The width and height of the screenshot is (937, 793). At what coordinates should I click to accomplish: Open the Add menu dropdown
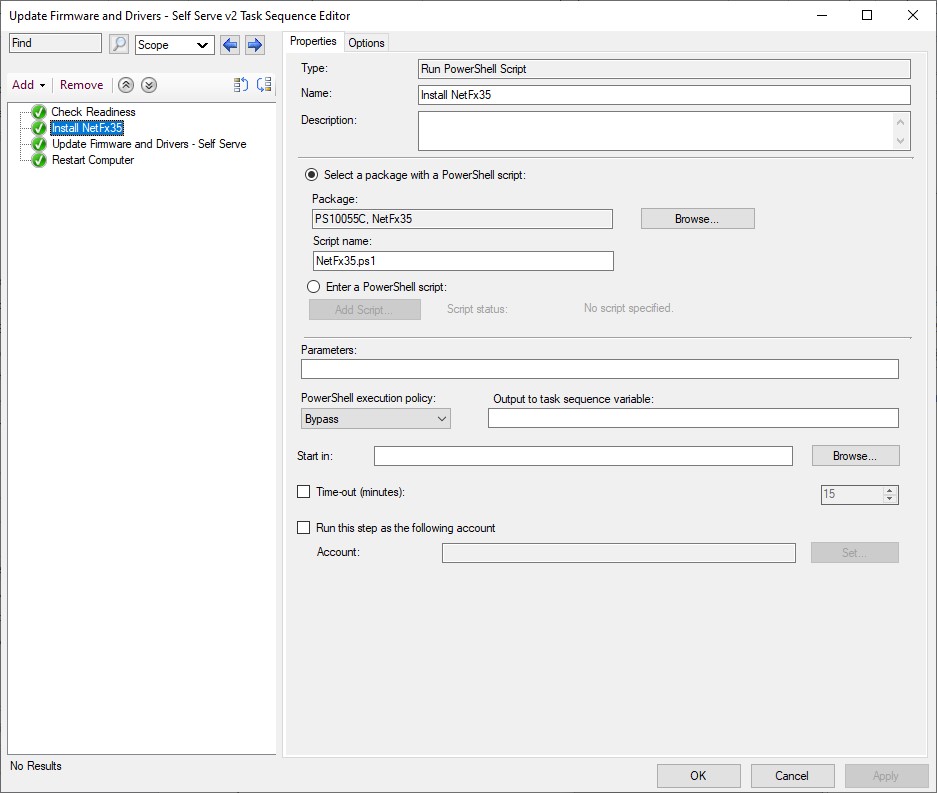point(28,85)
